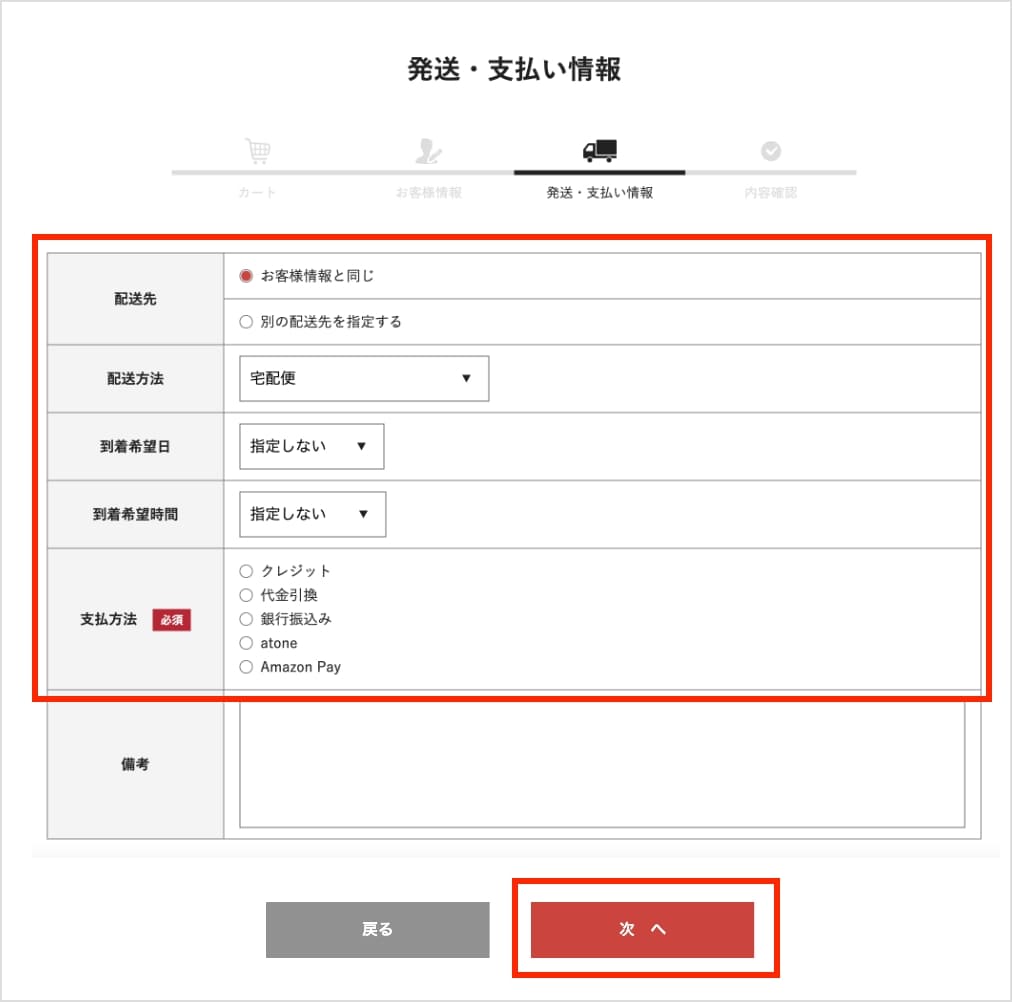Screen dimensions: 1012x1002
Task: Open the 宅配便 shipping method dropdown
Action: pos(363,378)
